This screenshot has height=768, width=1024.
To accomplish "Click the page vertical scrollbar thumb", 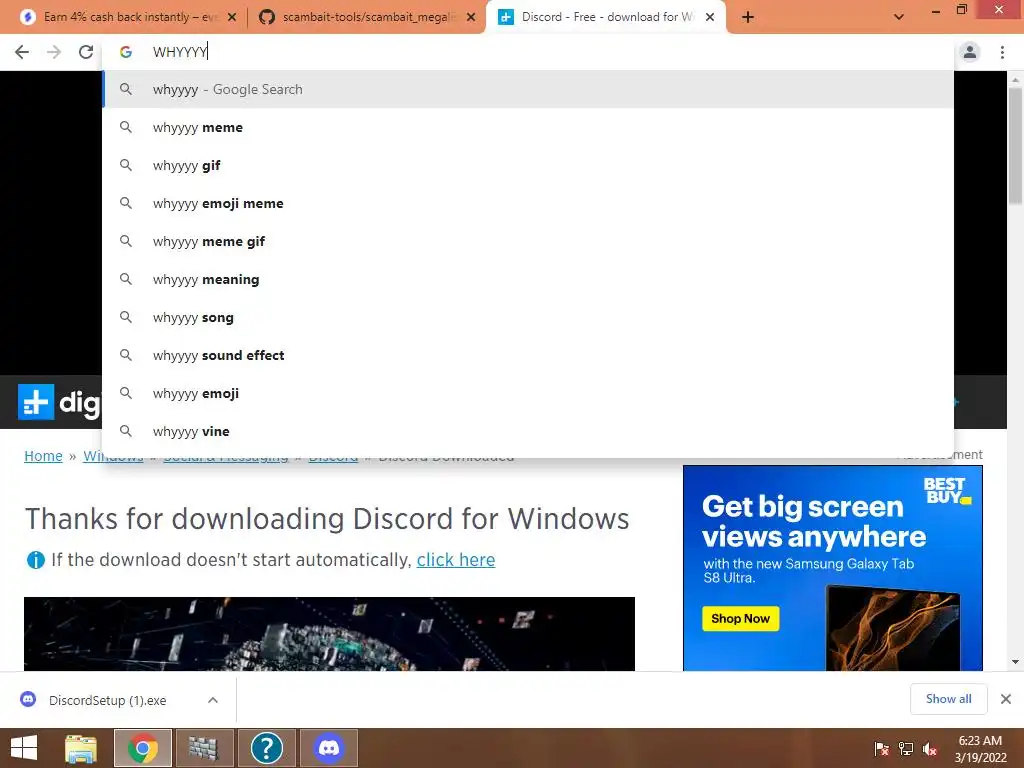I will tap(1015, 146).
